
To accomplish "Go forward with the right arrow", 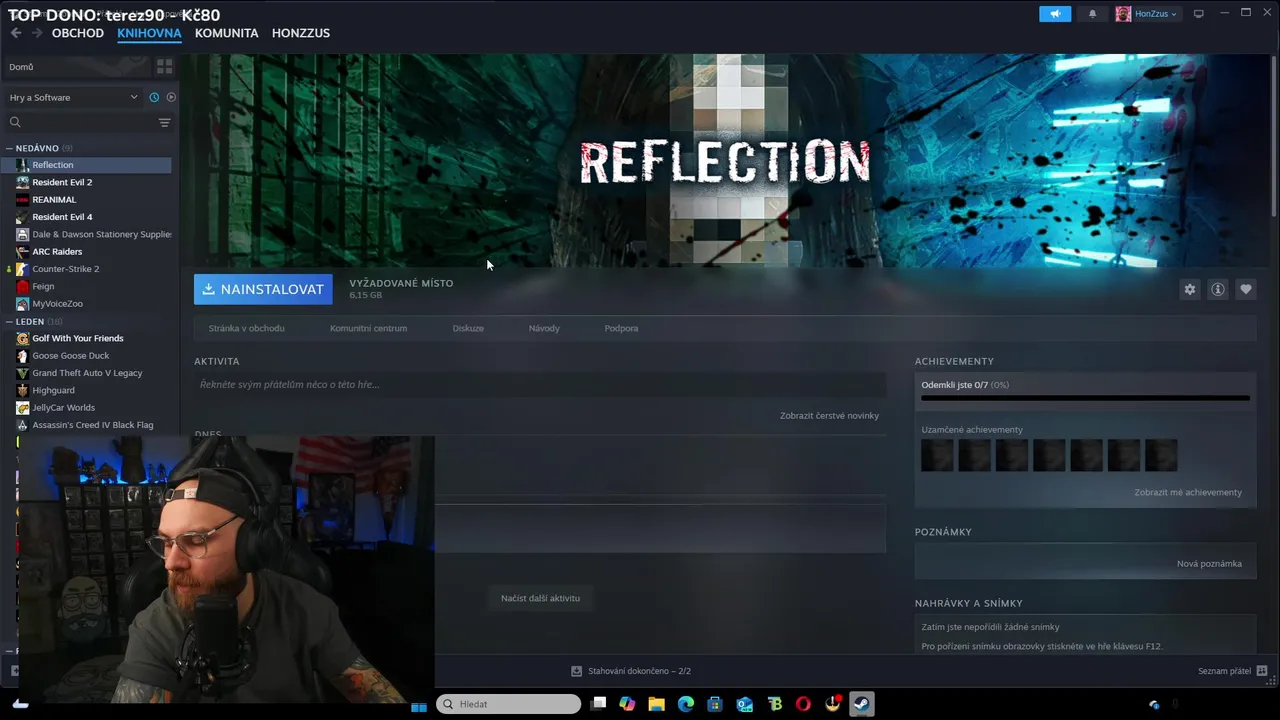I will 37,33.
